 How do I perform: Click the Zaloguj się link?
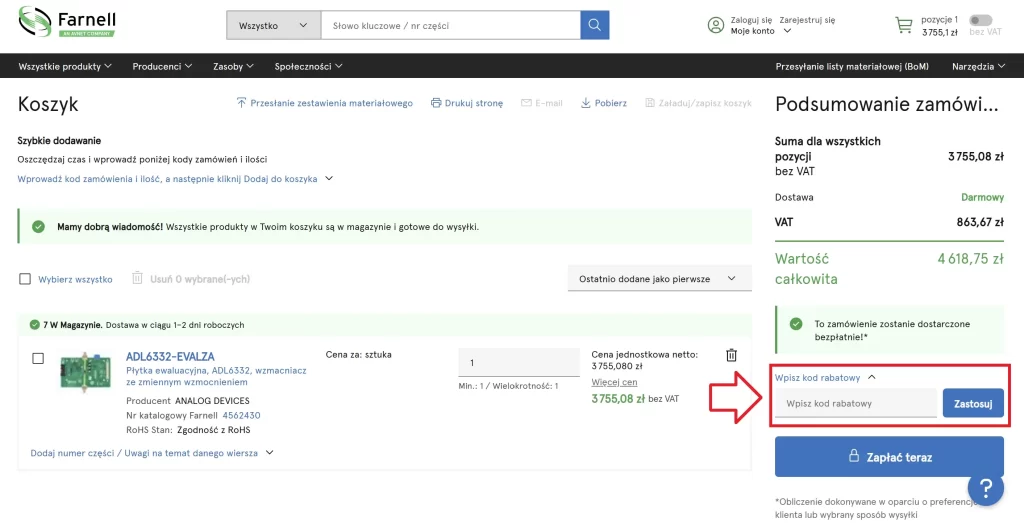751,20
